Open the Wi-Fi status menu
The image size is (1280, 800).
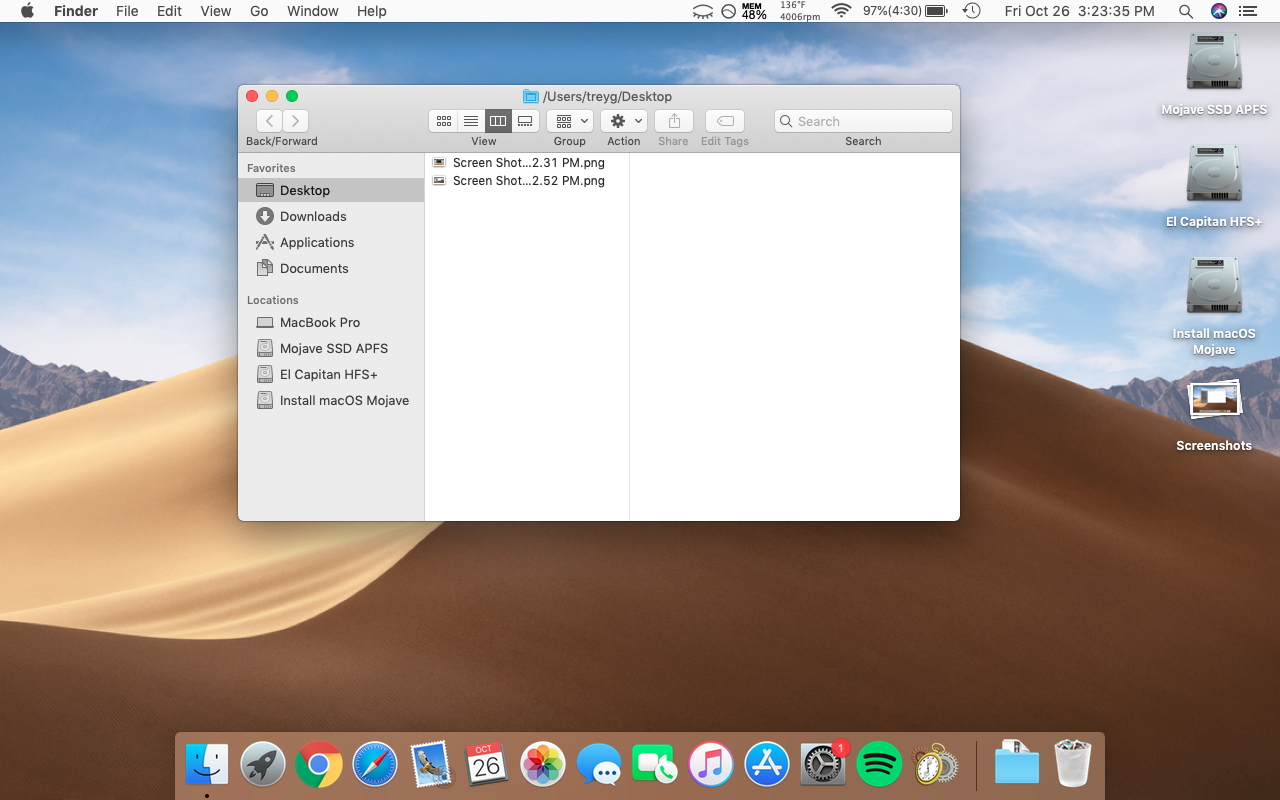pyautogui.click(x=841, y=11)
